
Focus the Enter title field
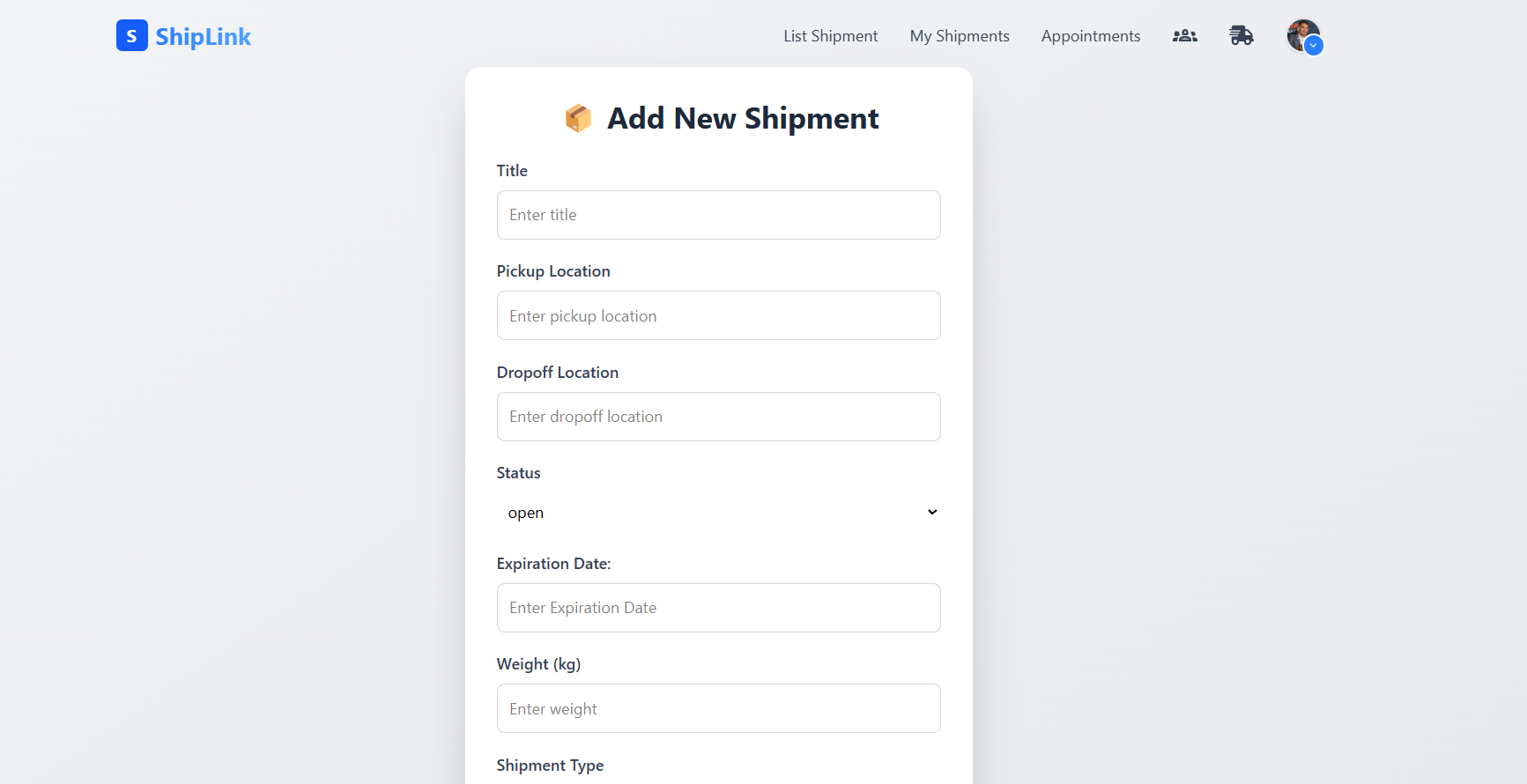tap(719, 215)
